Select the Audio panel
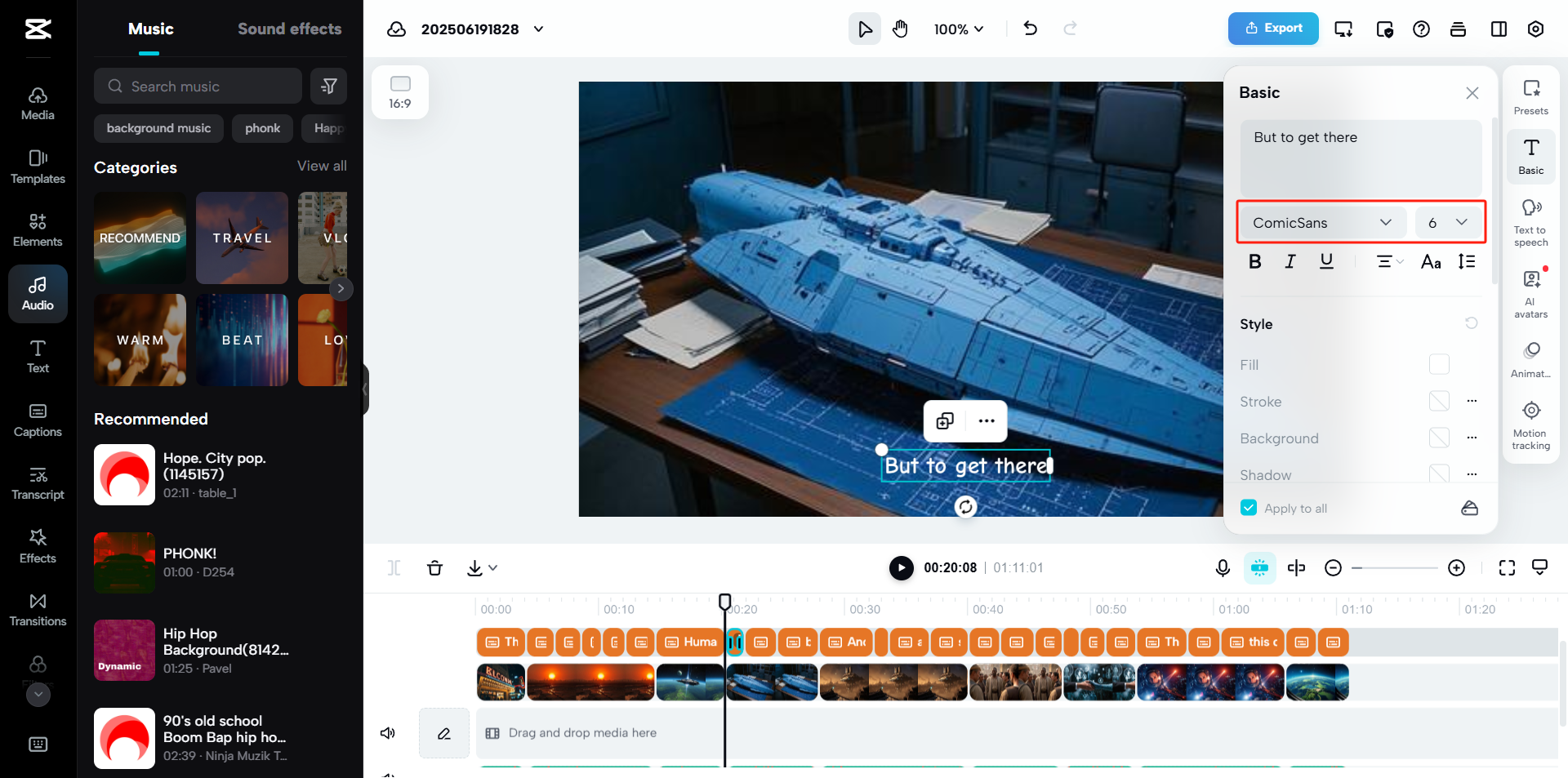 pyautogui.click(x=38, y=294)
